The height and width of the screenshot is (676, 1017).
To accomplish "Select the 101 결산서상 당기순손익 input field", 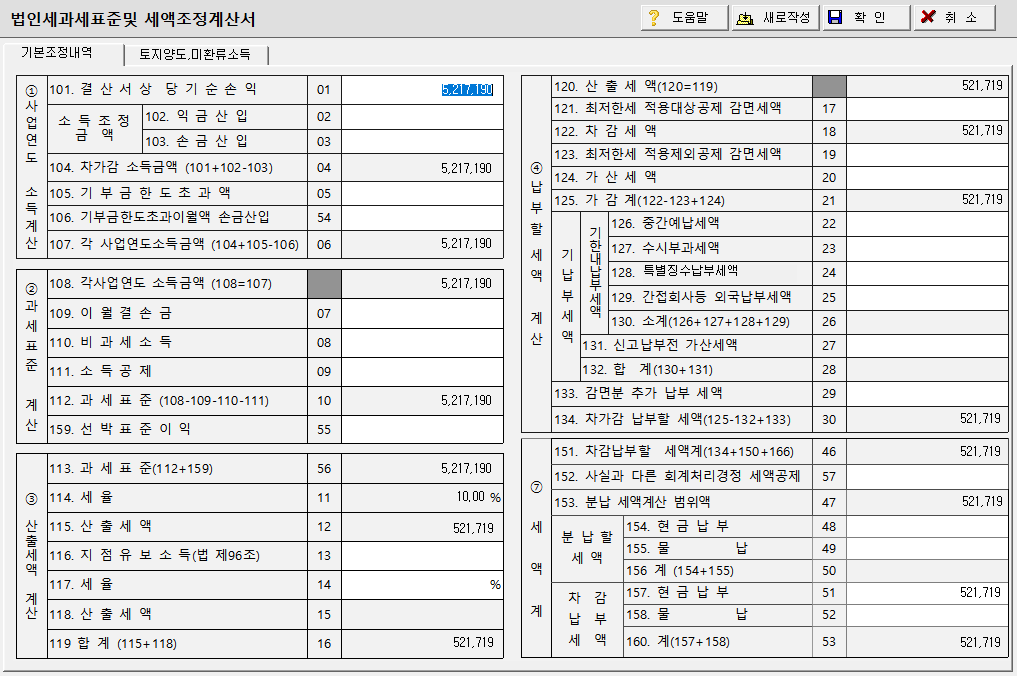I will pyautogui.click(x=422, y=90).
